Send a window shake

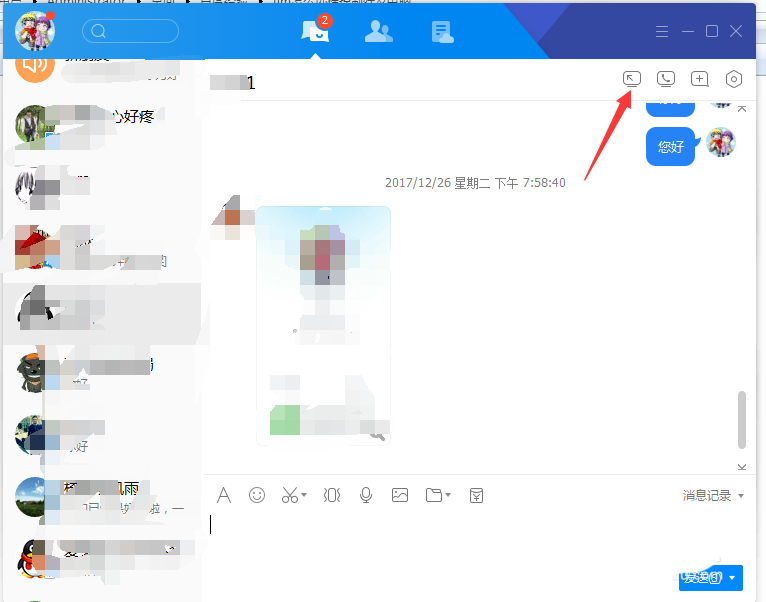pyautogui.click(x=332, y=495)
